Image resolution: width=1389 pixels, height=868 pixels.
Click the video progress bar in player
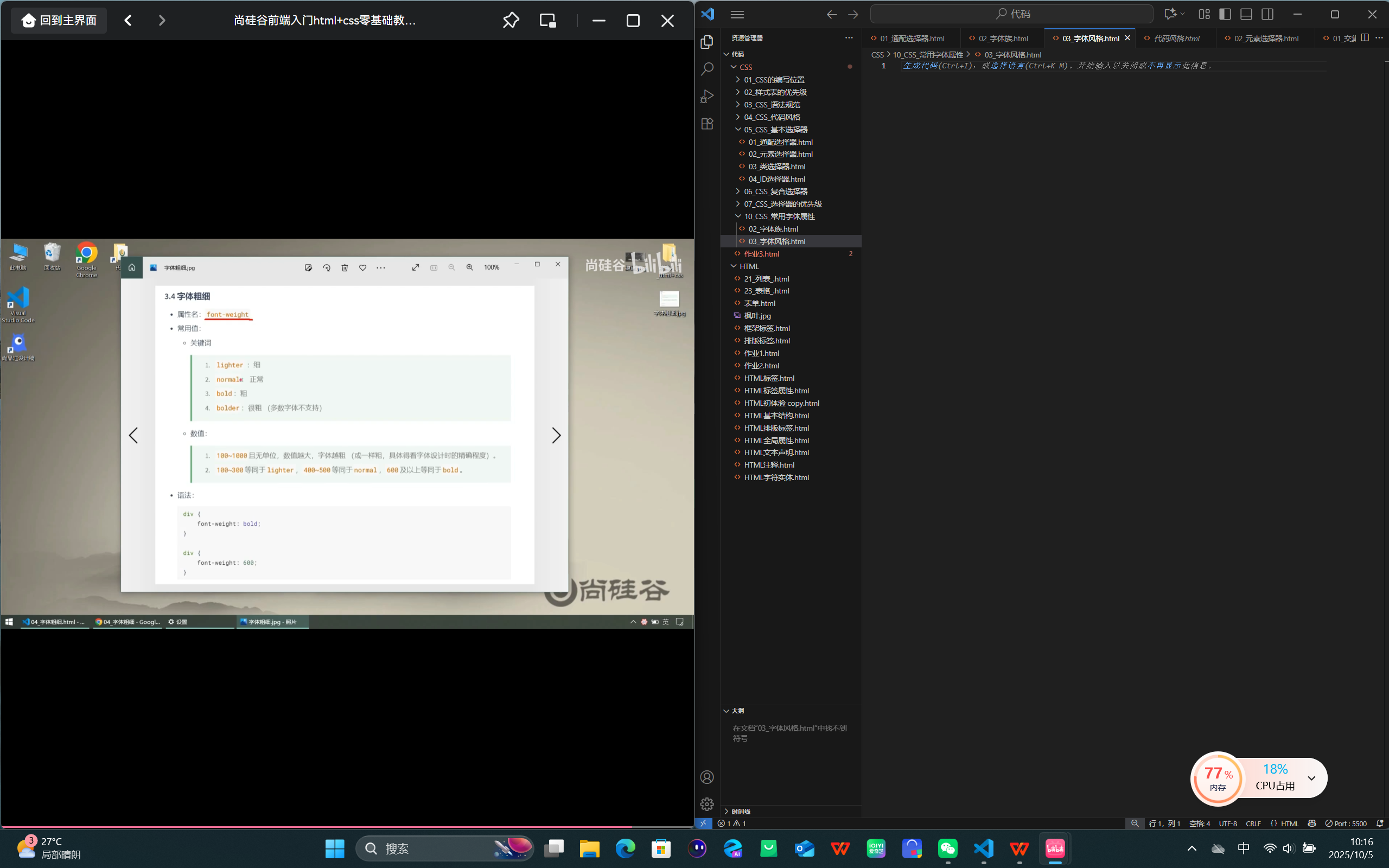pyautogui.click(x=347, y=827)
